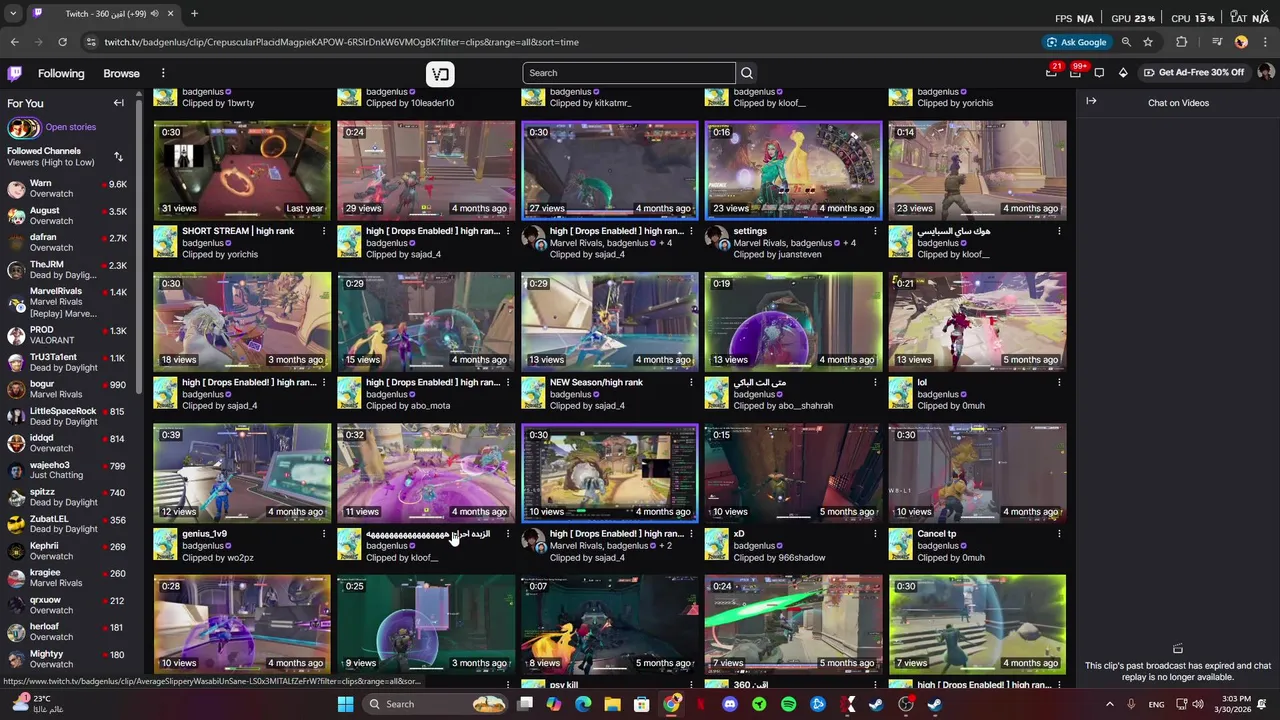Open Microsoft Store from taskbar

(x=642, y=704)
